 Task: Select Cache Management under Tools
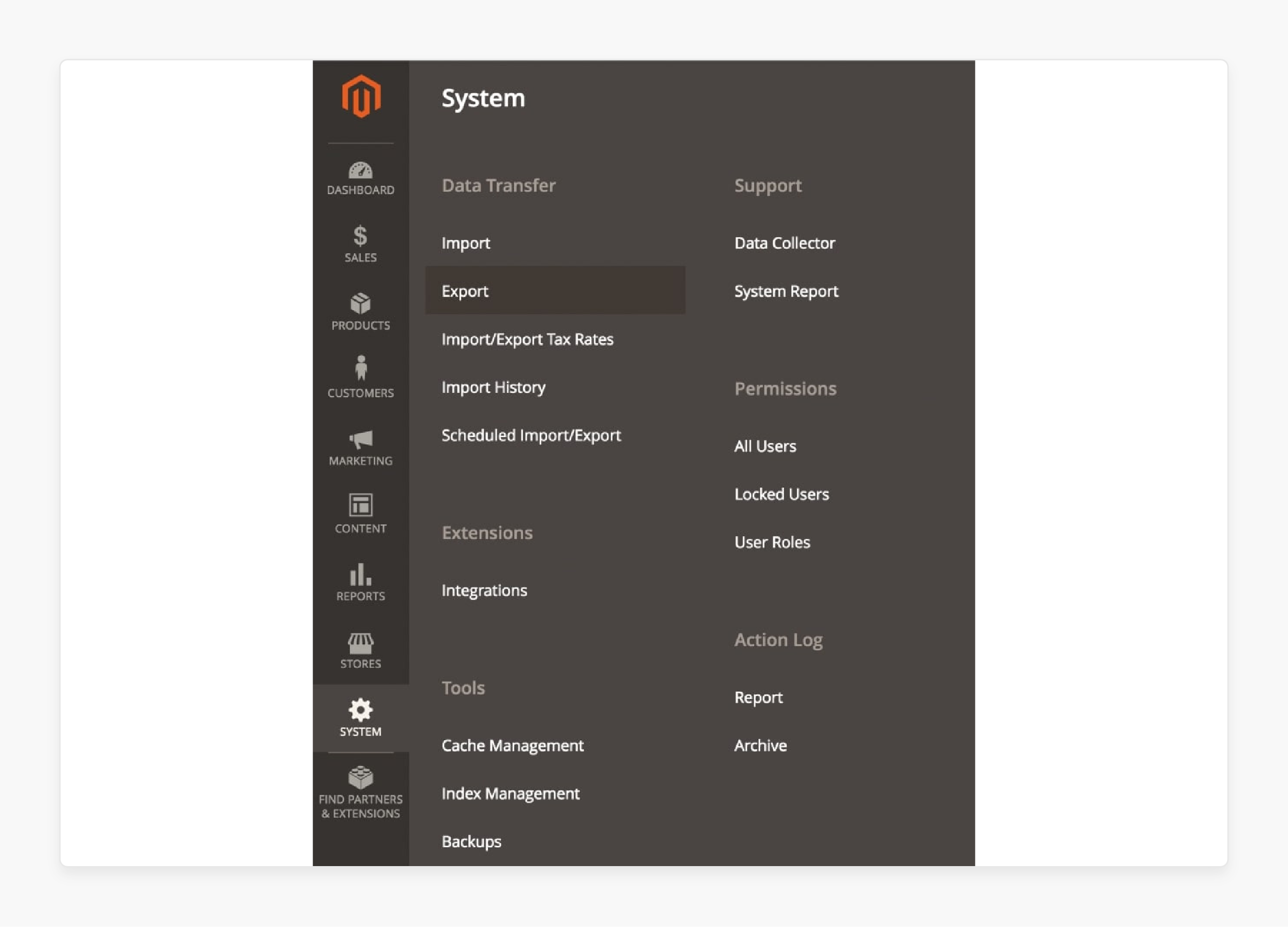tap(513, 745)
